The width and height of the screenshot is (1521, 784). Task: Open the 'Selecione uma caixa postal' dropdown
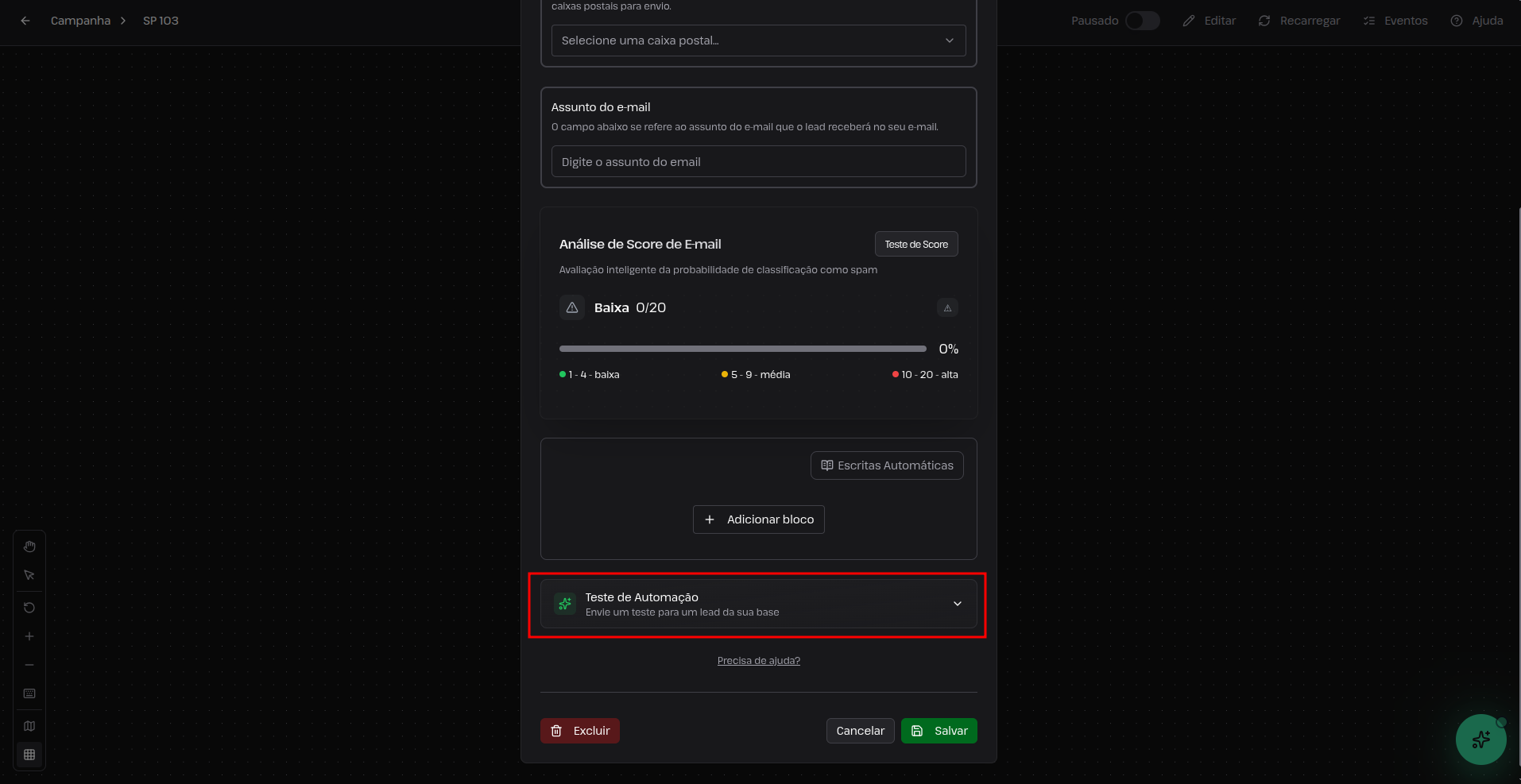coord(758,41)
